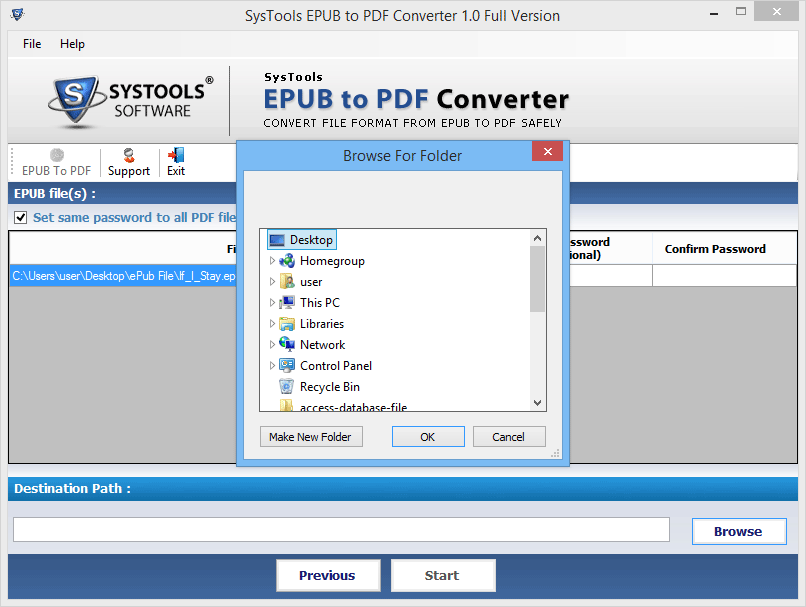This screenshot has height=607, width=806.
Task: Close the SysTools converter window
Action: click(x=776, y=11)
